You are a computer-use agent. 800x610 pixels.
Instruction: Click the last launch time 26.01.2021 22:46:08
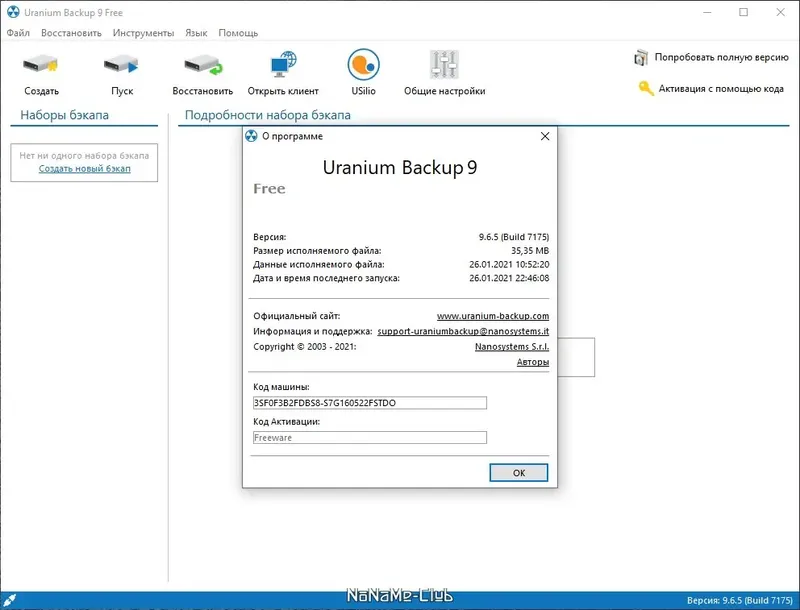pos(509,278)
